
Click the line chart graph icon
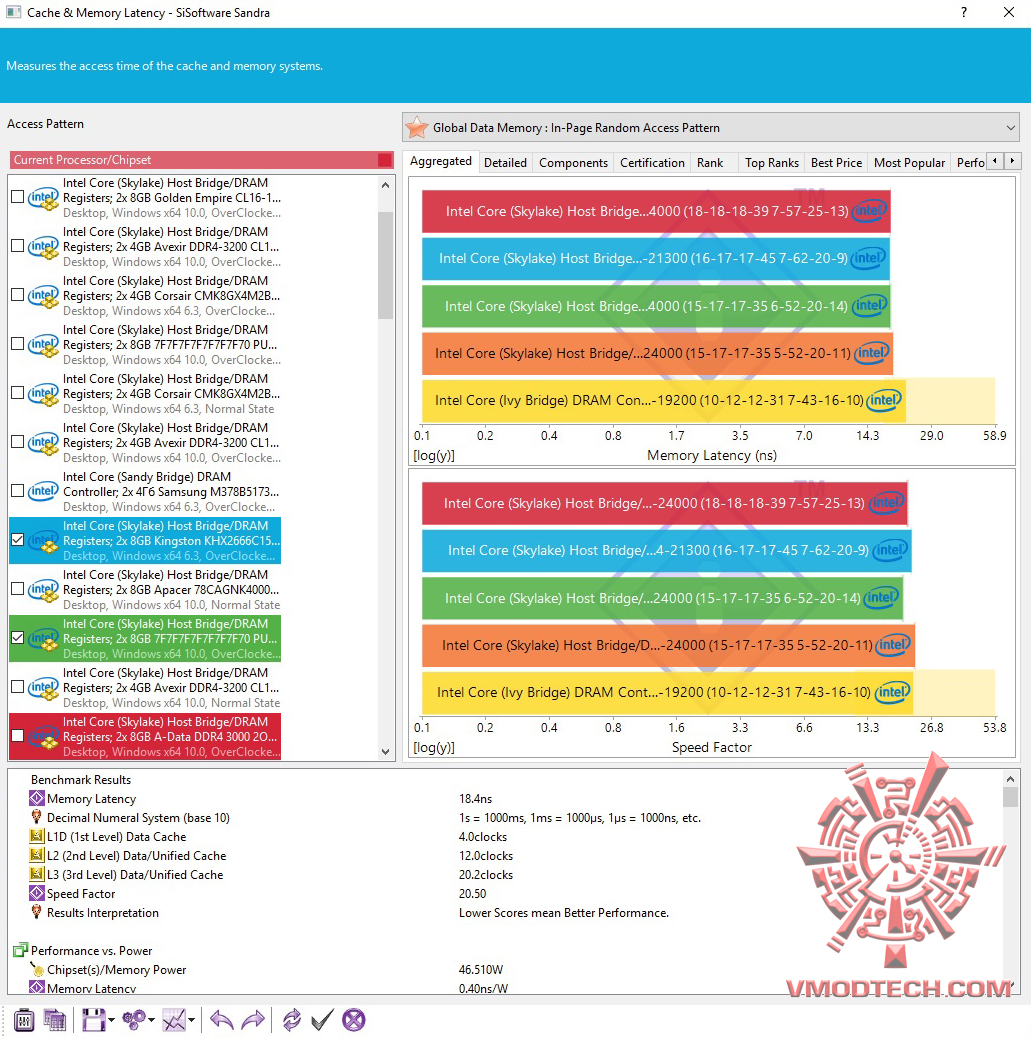174,1019
